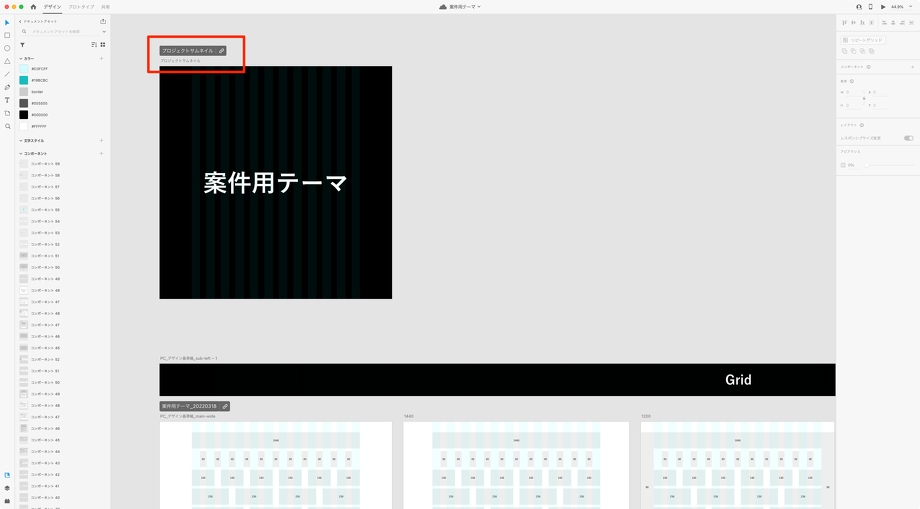This screenshot has height=509, width=920.
Task: Select the #D3FCFF color swatch
Action: pos(23,69)
